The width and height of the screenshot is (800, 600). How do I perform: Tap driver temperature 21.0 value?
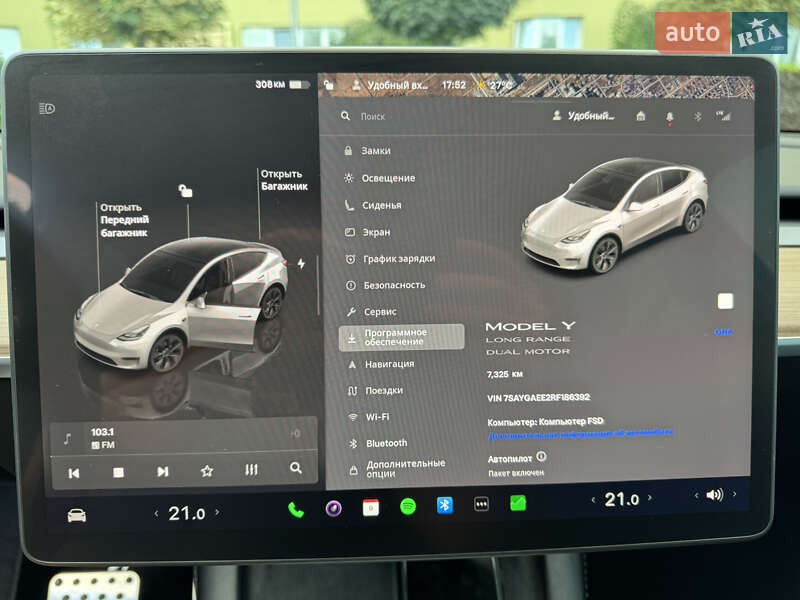point(187,513)
